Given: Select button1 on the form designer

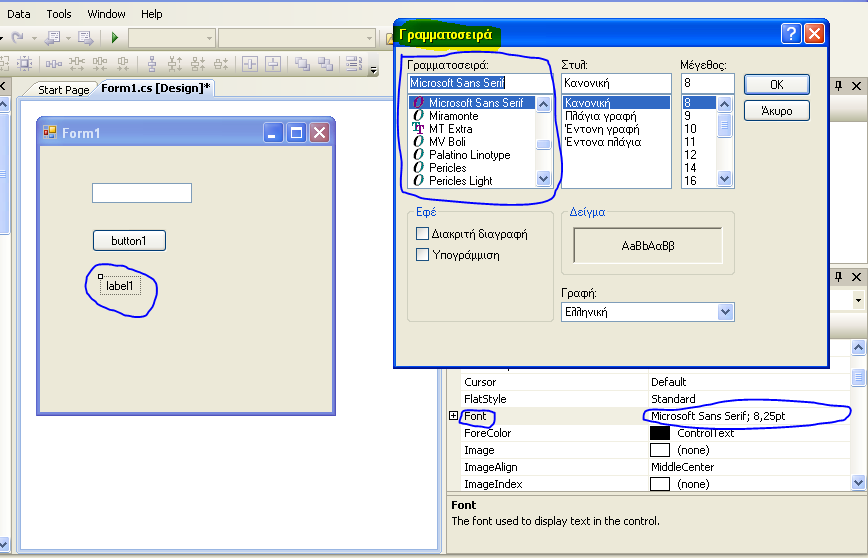Looking at the screenshot, I should point(129,241).
